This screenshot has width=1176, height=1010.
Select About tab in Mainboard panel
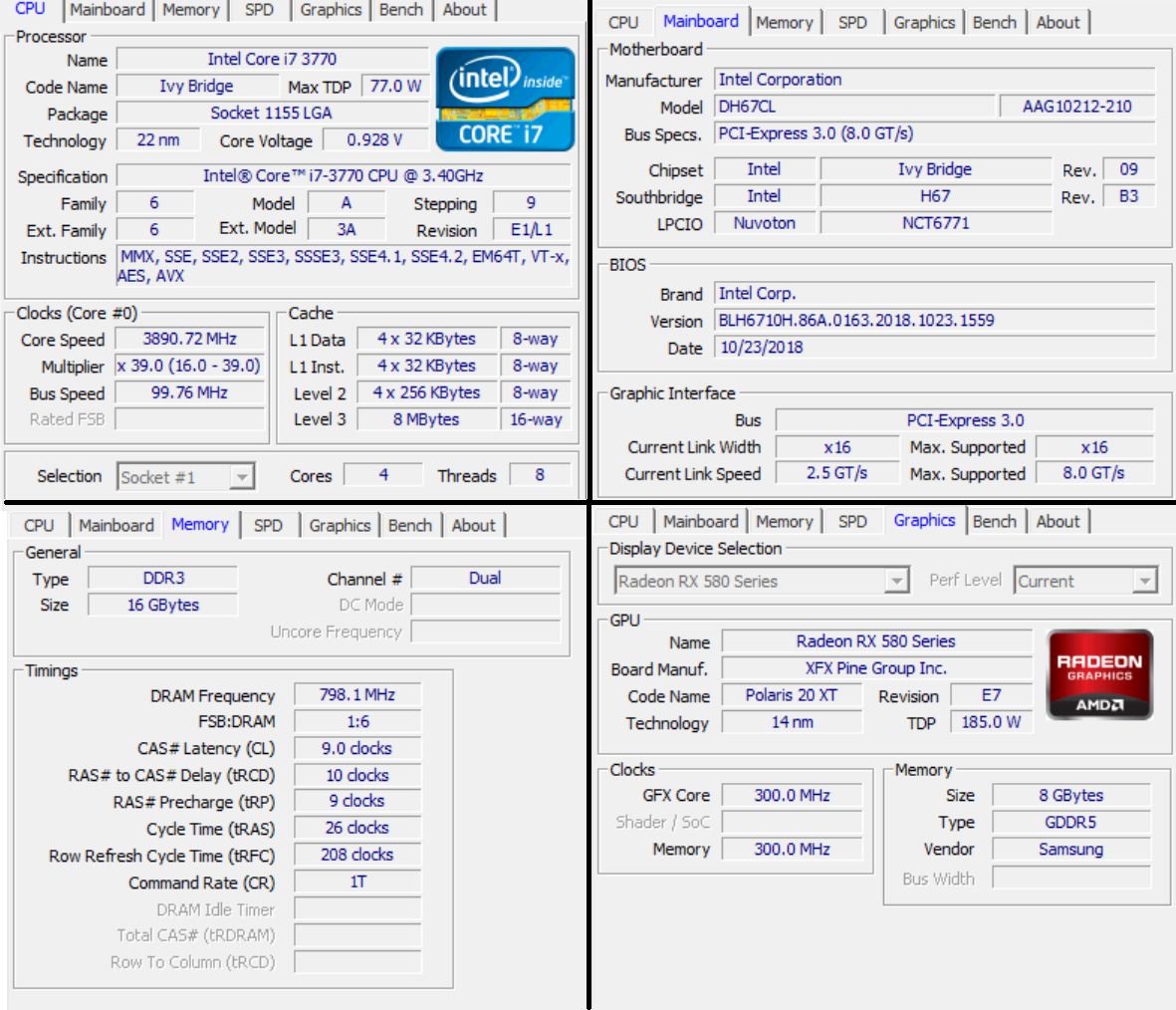pyautogui.click(x=1058, y=23)
